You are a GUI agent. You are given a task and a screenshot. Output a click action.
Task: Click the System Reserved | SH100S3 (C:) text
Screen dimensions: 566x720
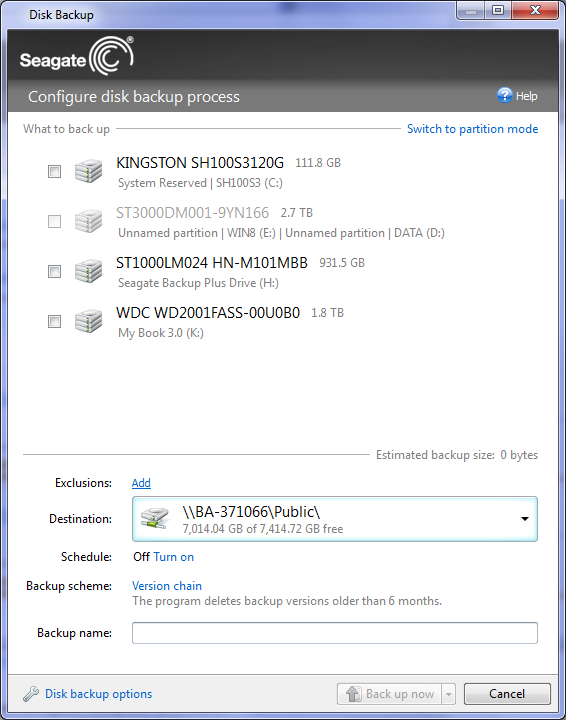(200, 183)
